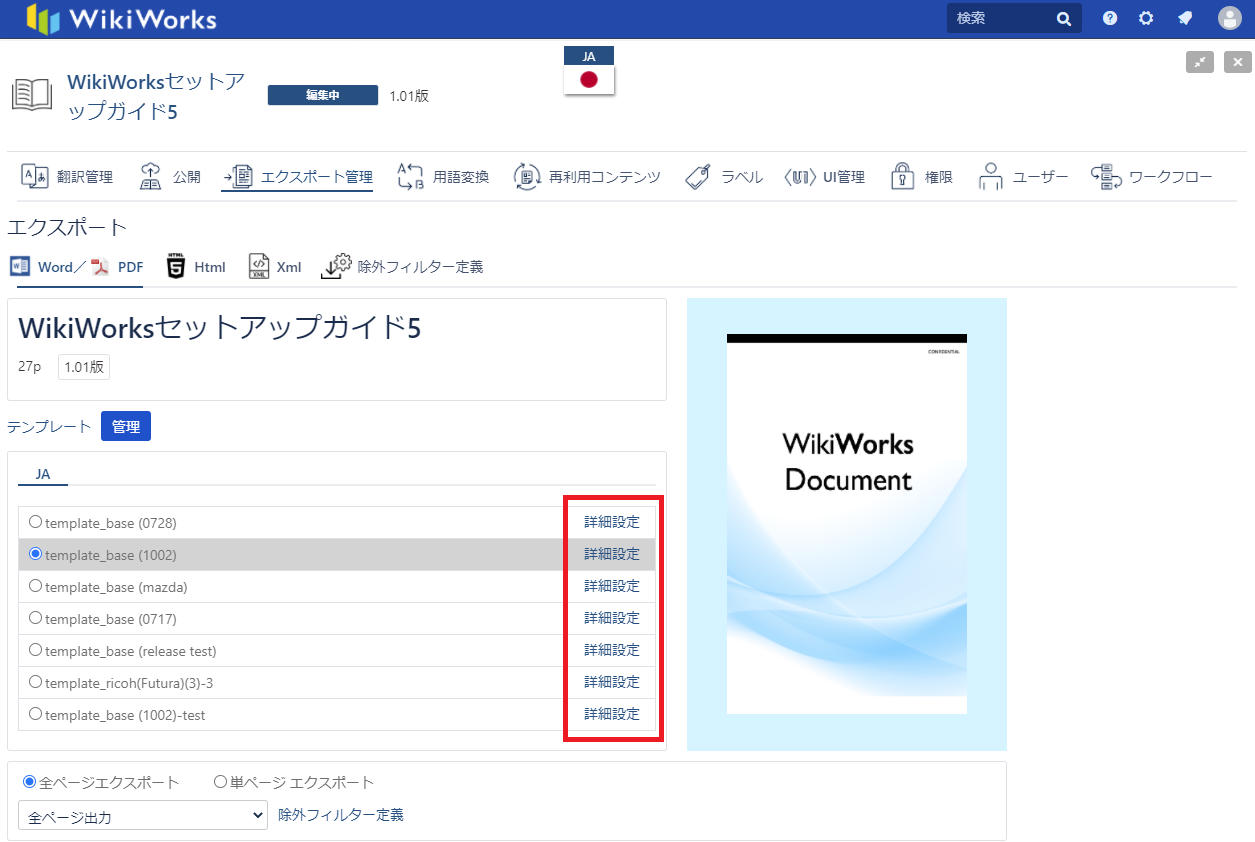Screen dimensions: 1255x842
Task: Open settings gear in top bar
Action: point(1146,18)
